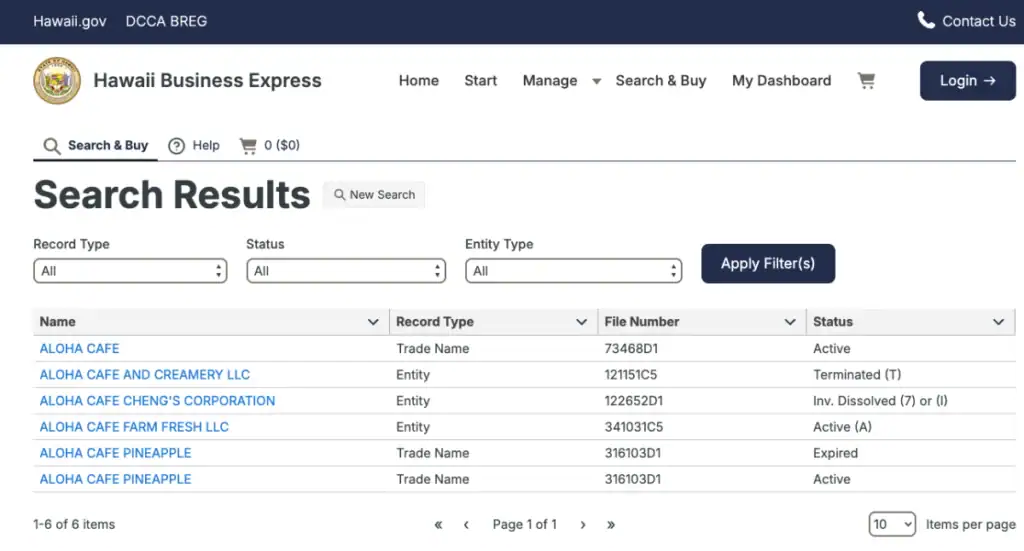Expand the Manage menu dropdown arrow

[596, 82]
